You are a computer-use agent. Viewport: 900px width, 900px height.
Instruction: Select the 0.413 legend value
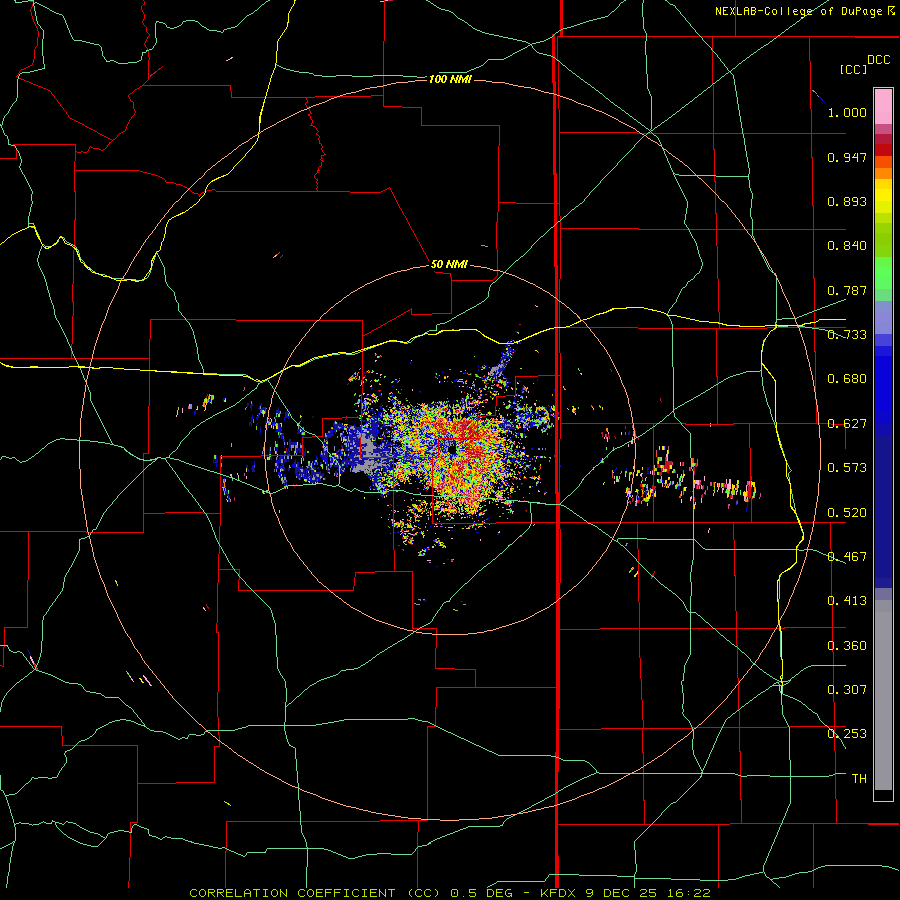(x=847, y=601)
